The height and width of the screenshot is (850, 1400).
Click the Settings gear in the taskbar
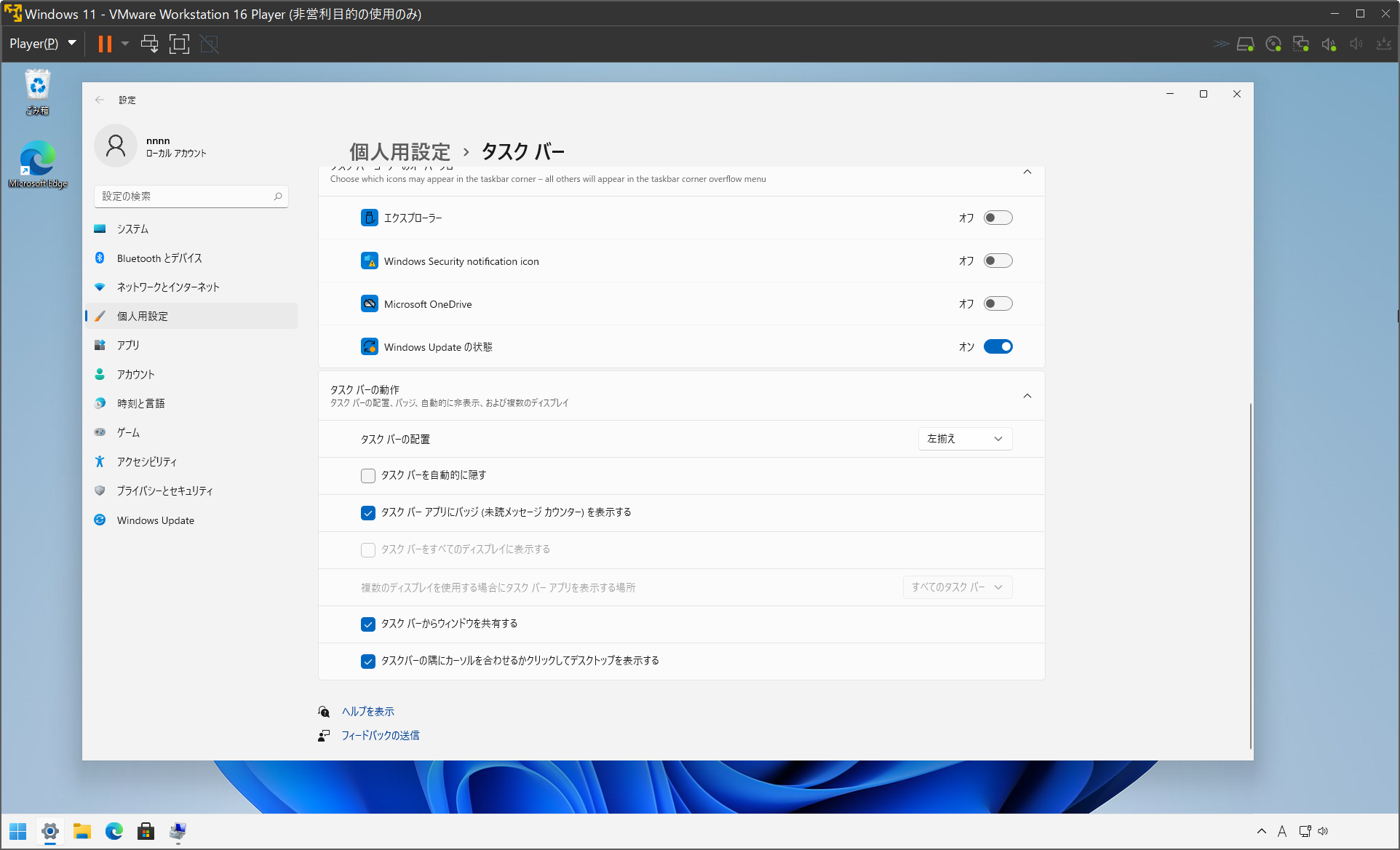[50, 831]
